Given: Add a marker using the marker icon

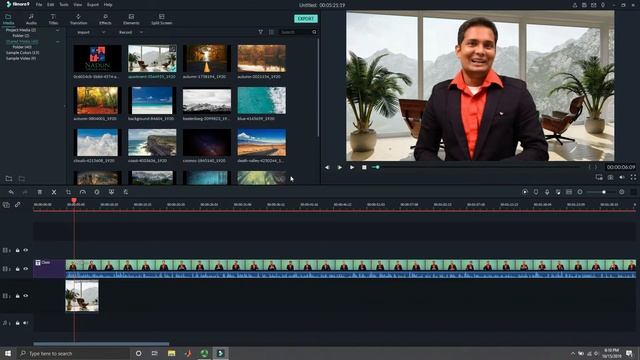Looking at the screenshot, I should click(x=536, y=192).
